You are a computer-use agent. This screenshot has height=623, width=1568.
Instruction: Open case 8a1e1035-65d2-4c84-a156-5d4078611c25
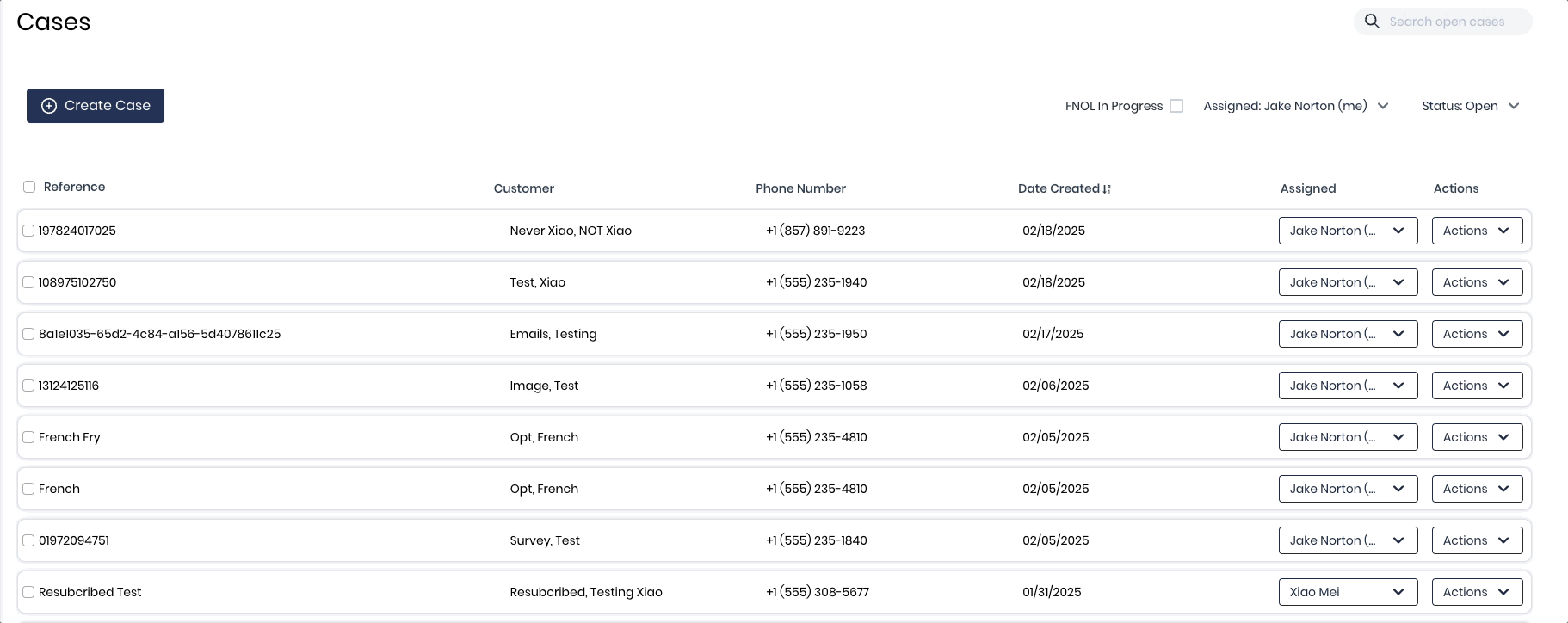tap(159, 334)
